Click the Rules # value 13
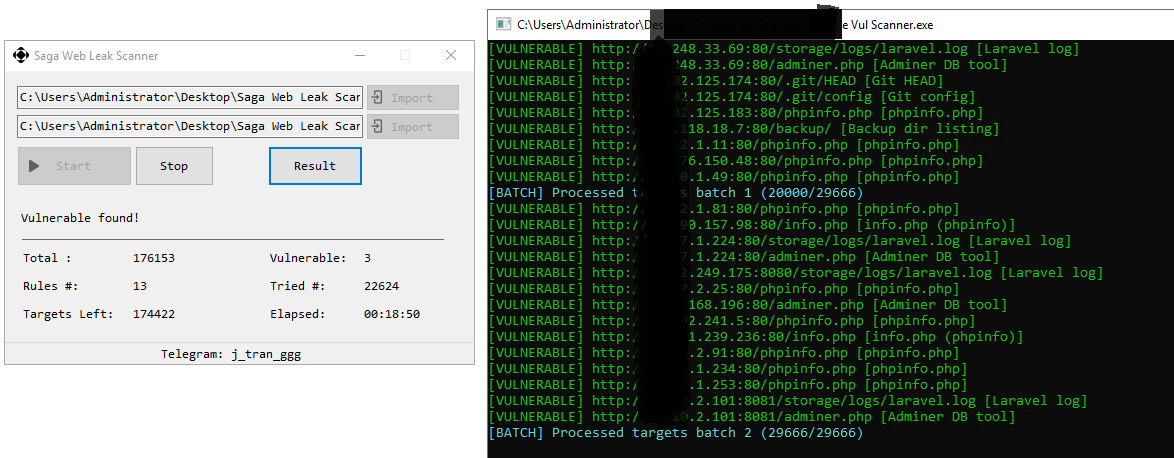This screenshot has height=458, width=1174. pyautogui.click(x=140, y=286)
